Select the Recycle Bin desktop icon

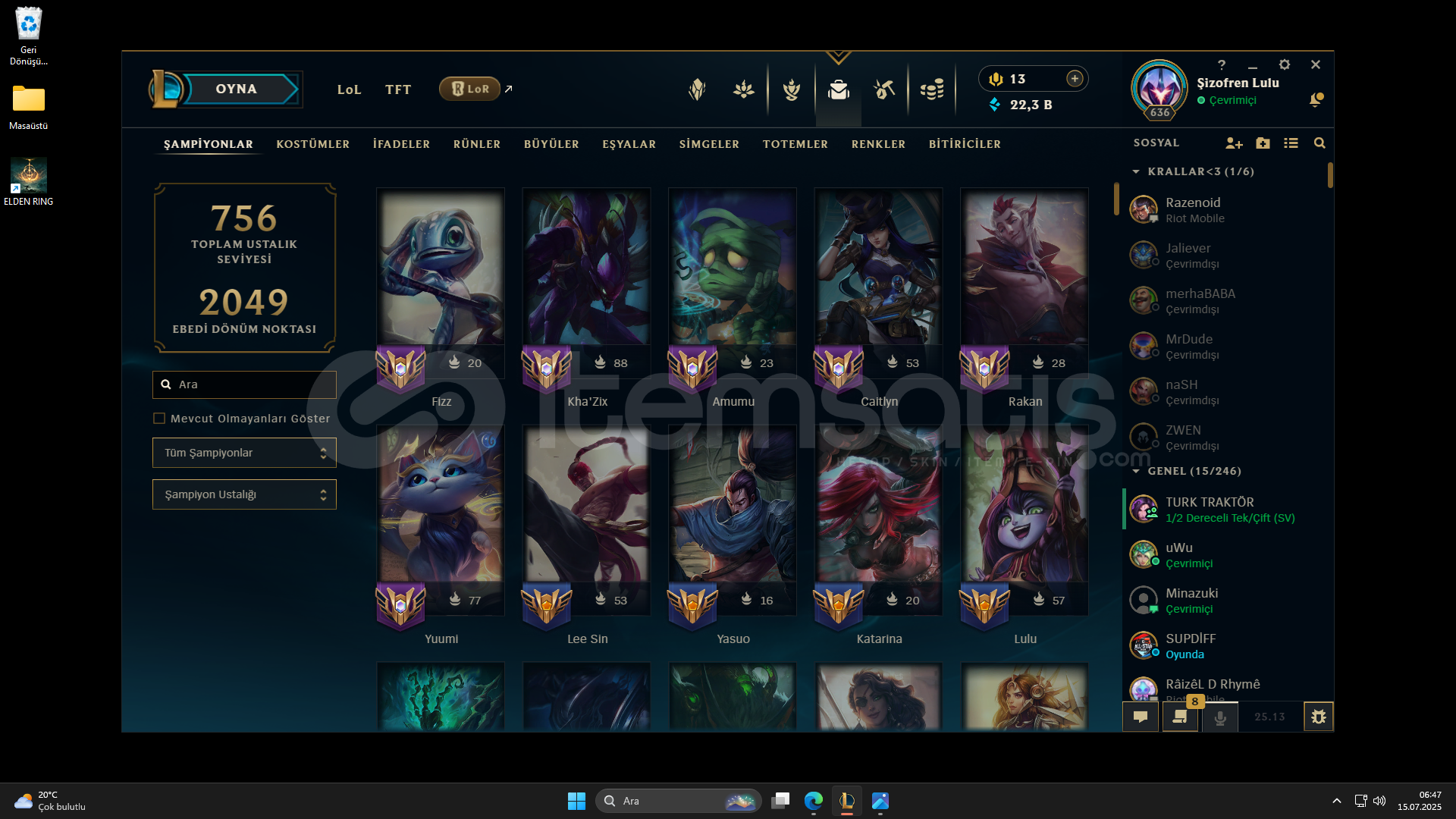click(29, 36)
